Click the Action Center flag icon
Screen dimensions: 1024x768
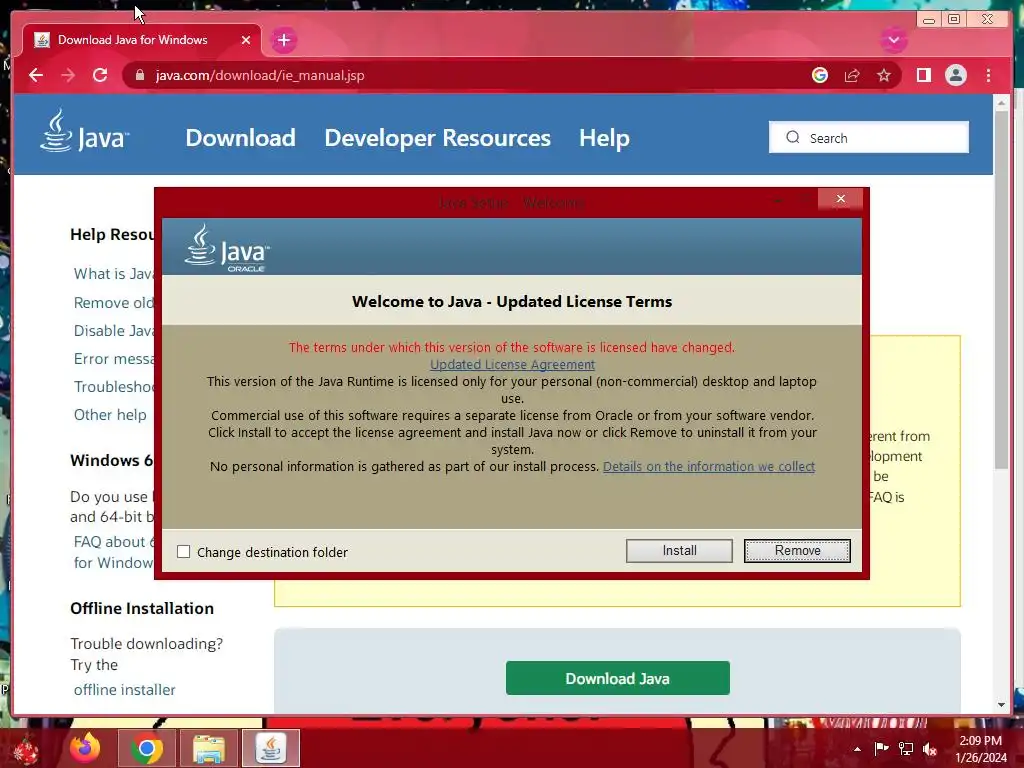[881, 748]
